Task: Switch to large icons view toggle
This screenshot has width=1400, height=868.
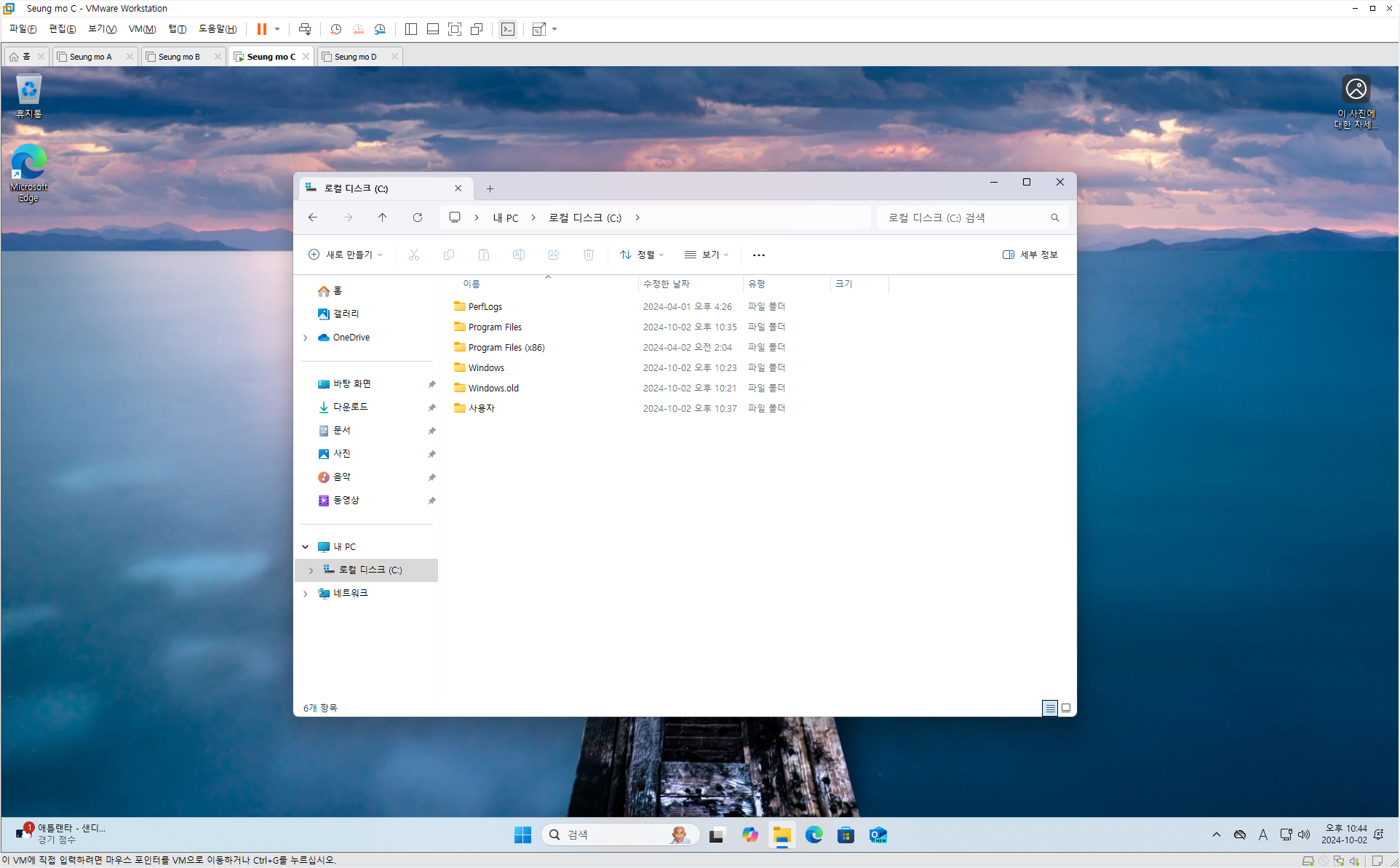Action: (1066, 707)
